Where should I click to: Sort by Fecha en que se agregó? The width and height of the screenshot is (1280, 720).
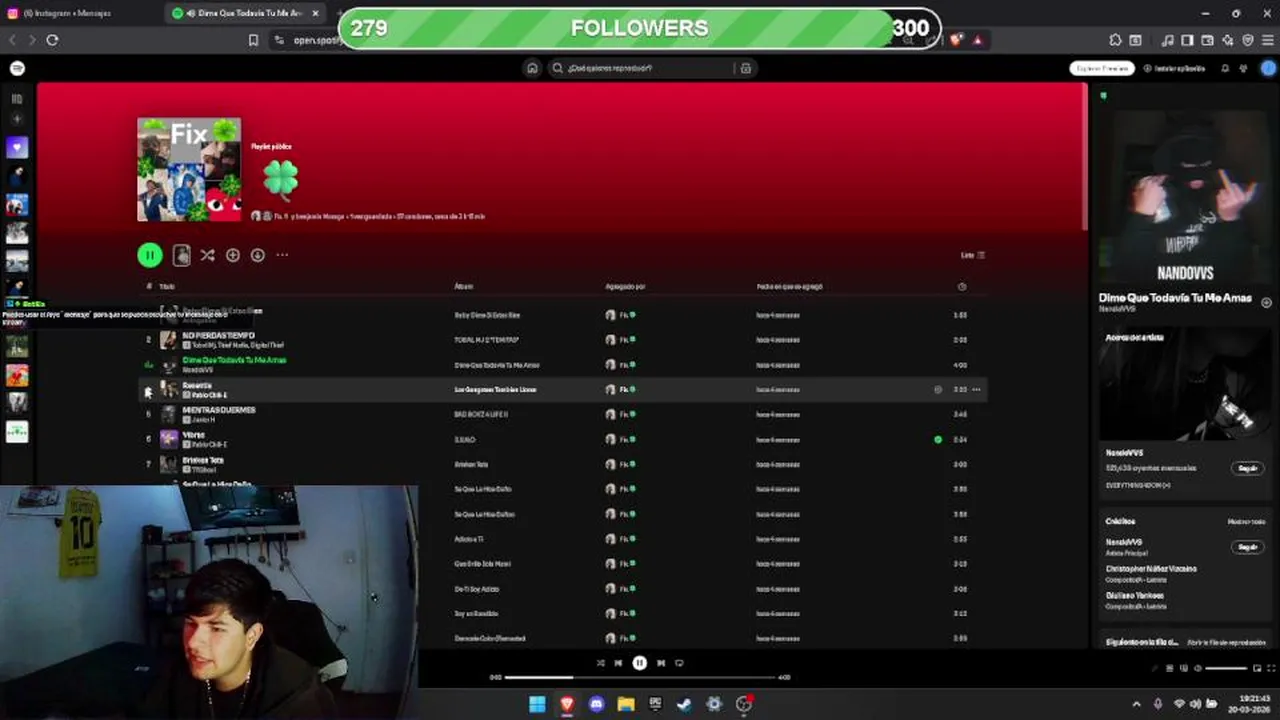click(789, 286)
